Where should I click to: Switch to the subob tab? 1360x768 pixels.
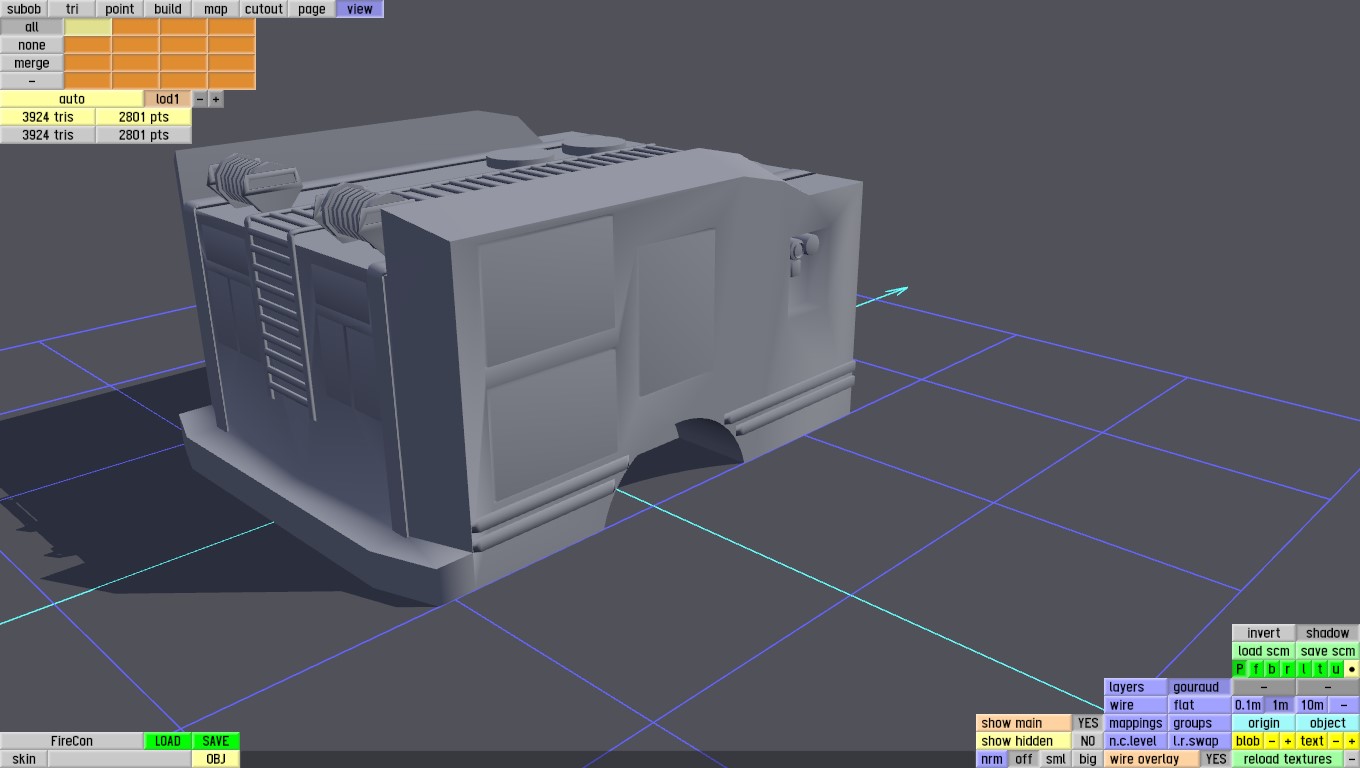click(x=24, y=9)
